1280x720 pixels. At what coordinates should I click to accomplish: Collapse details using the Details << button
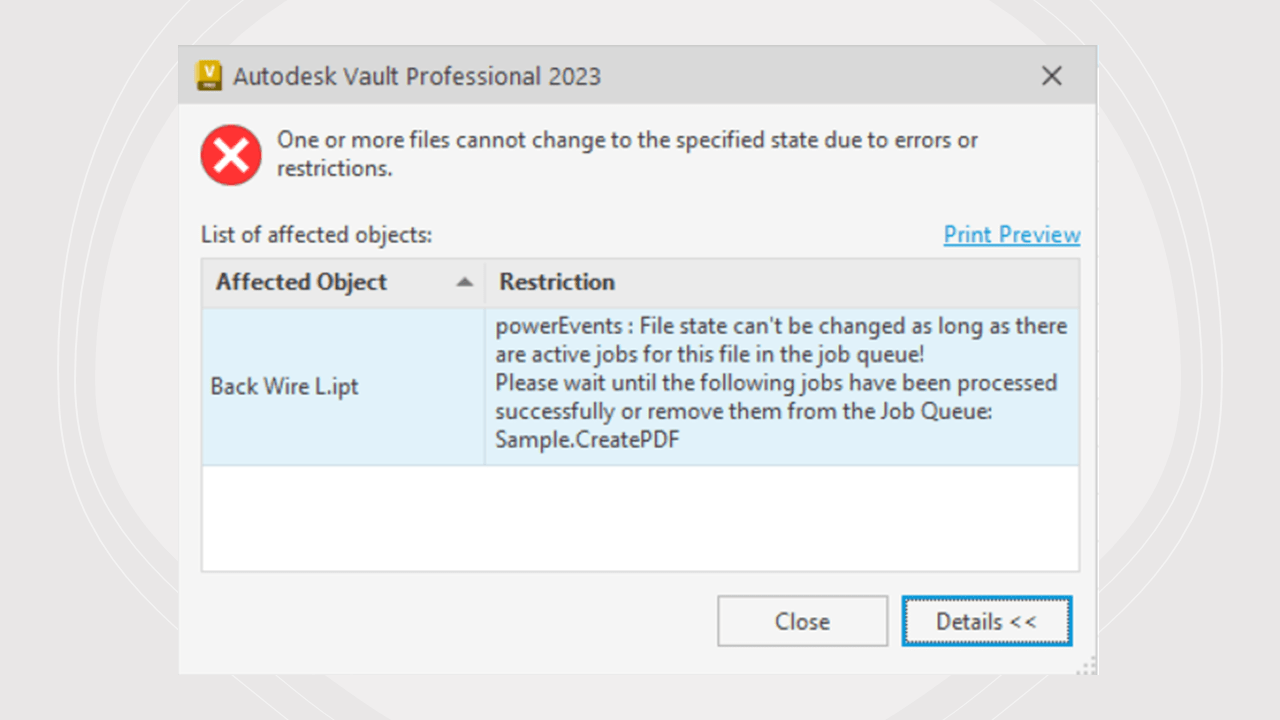986,621
